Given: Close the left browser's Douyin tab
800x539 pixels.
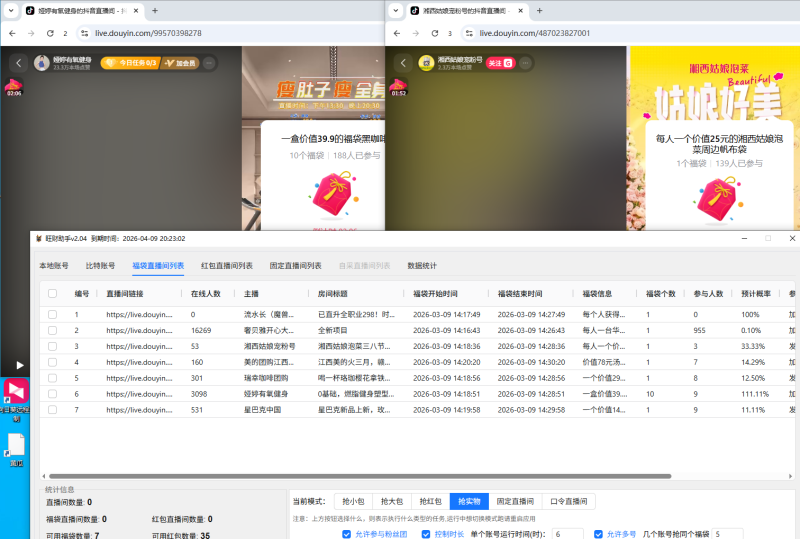Looking at the screenshot, I should point(136,10).
